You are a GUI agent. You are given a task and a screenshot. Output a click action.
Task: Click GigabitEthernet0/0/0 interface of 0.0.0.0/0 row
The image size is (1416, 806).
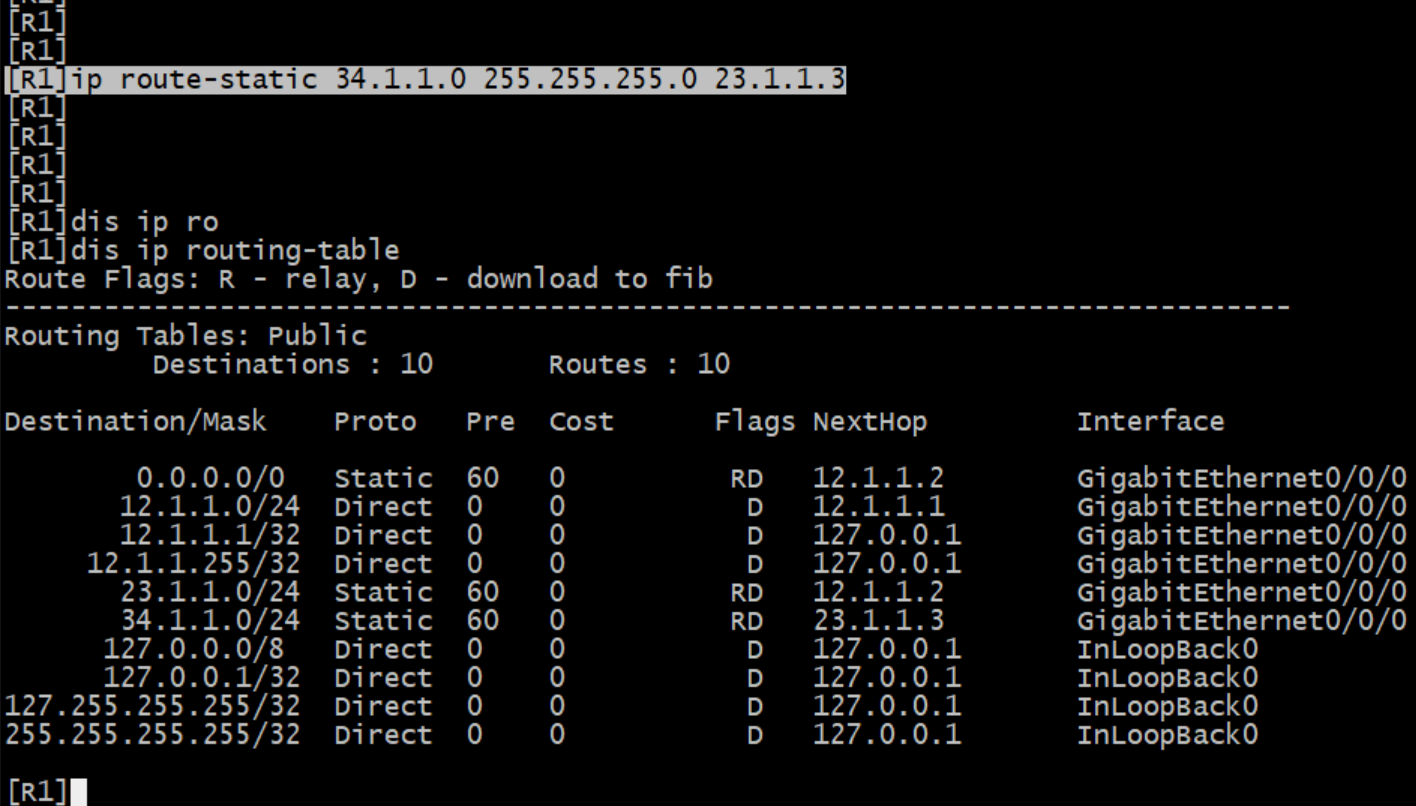pos(1241,479)
